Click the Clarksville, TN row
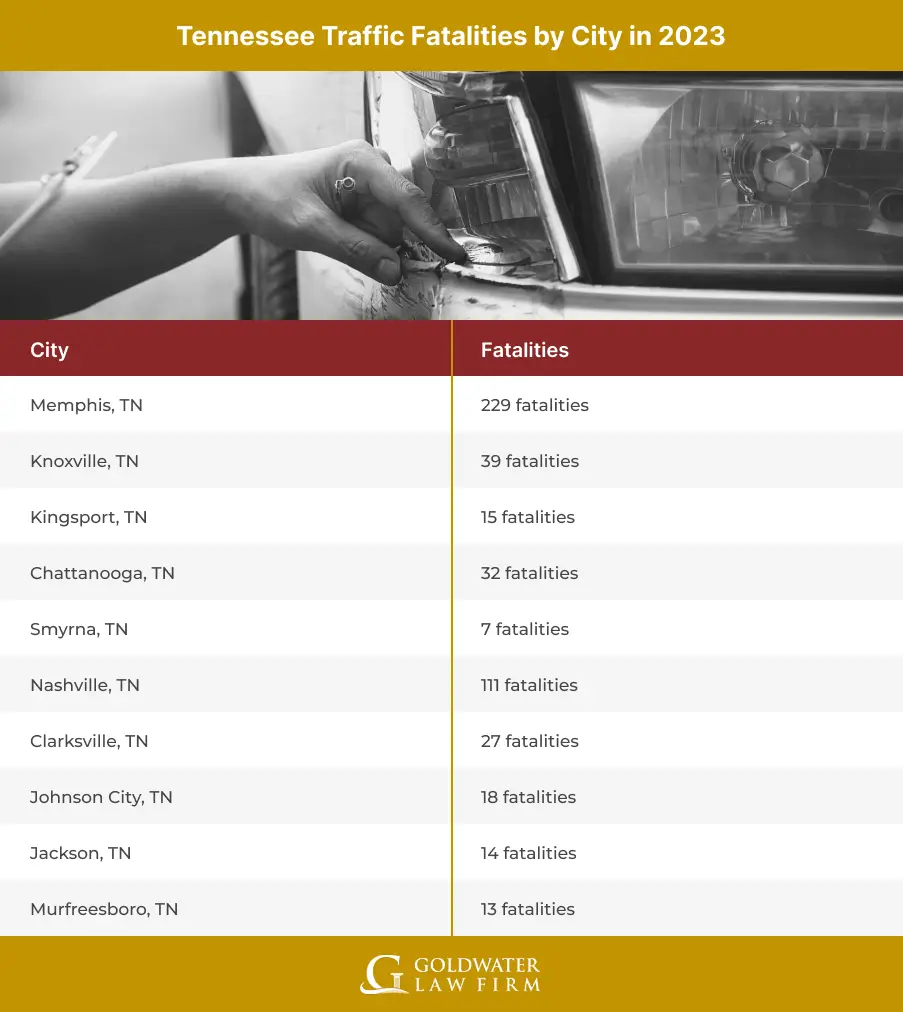903x1012 pixels. (x=88, y=741)
